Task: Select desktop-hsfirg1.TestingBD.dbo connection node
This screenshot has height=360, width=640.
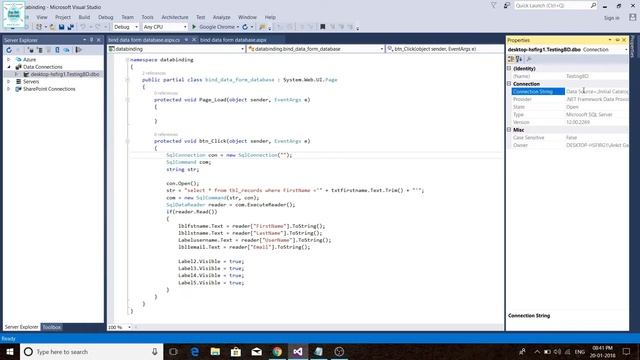Action: click(65, 74)
